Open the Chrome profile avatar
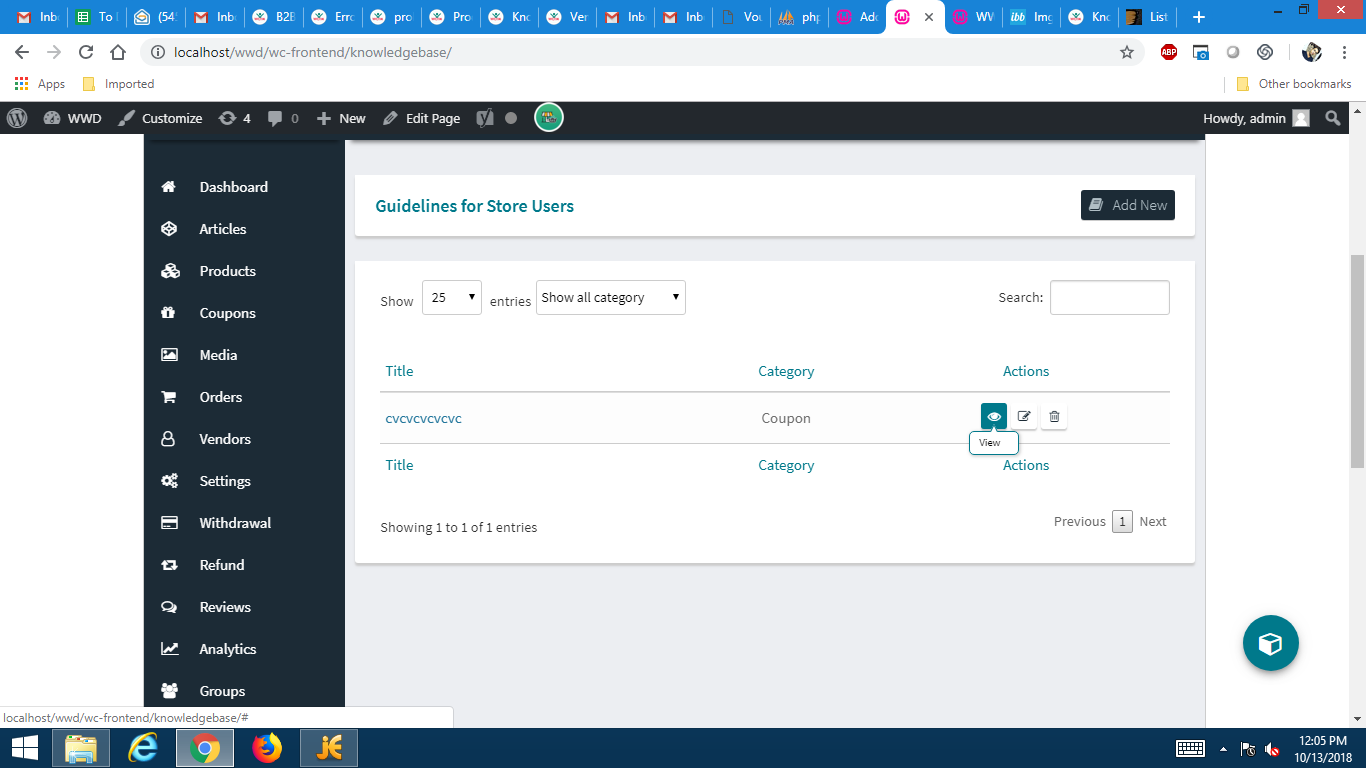 1312,52
